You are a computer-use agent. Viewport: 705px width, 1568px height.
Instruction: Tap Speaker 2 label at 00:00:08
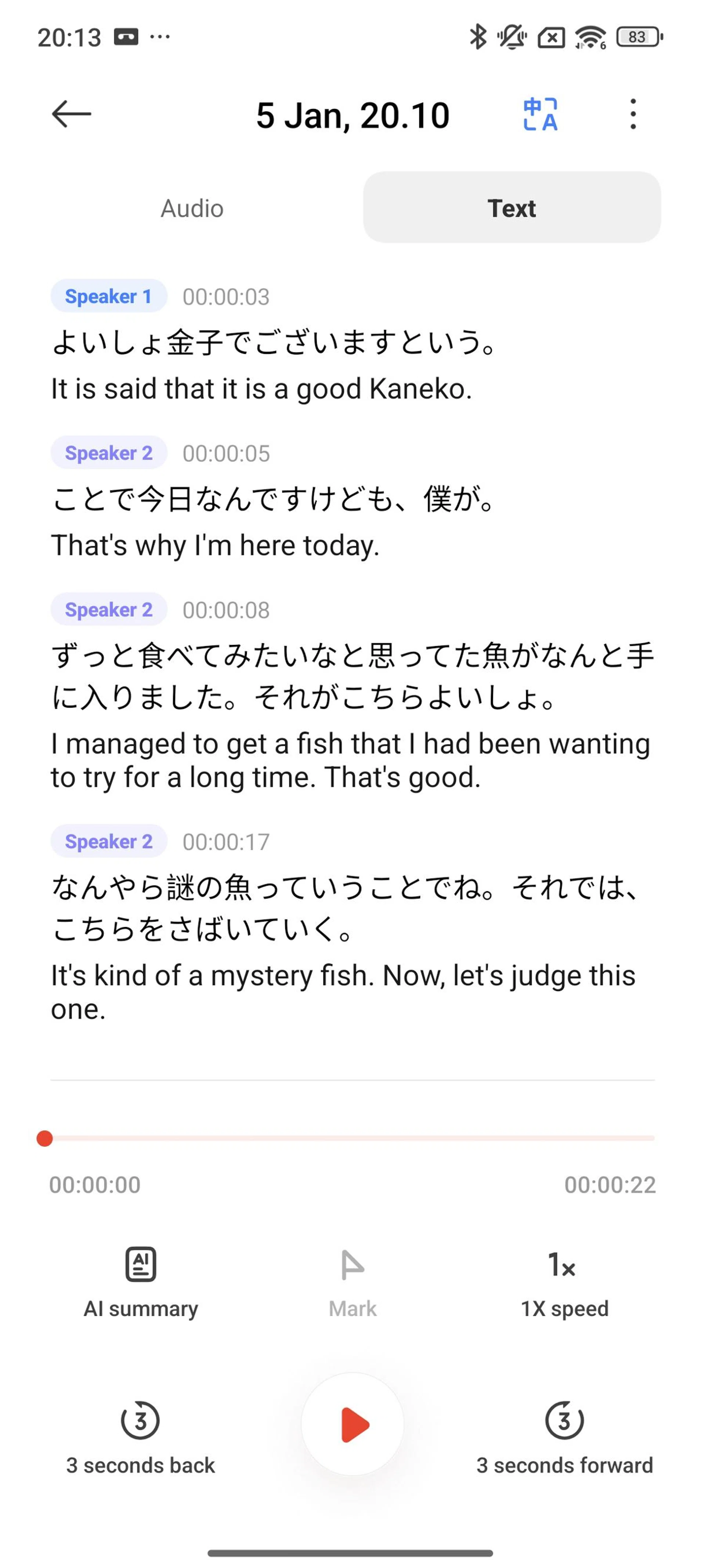pyautogui.click(x=108, y=609)
